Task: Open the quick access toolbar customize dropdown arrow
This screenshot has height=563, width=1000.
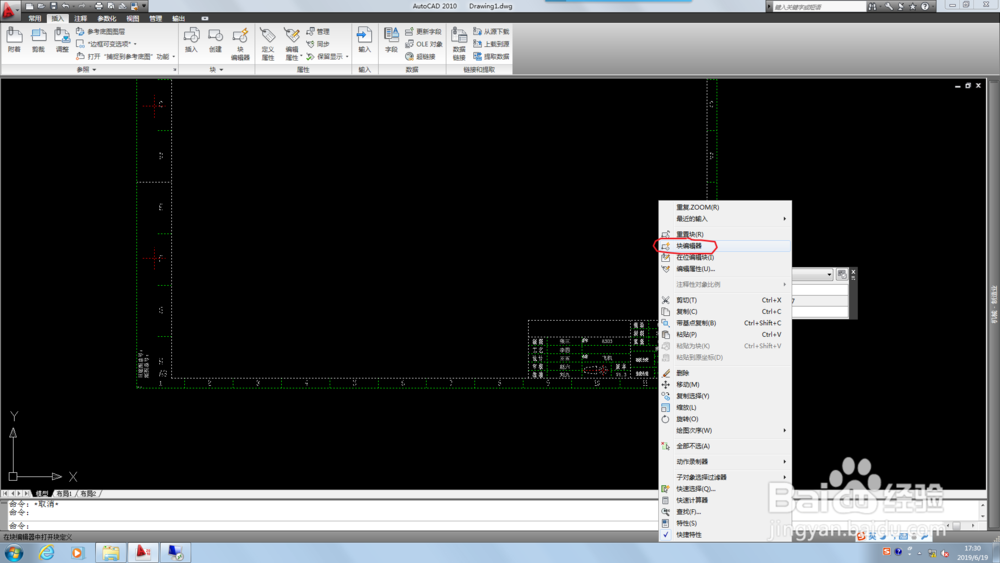Action: [x=144, y=6]
